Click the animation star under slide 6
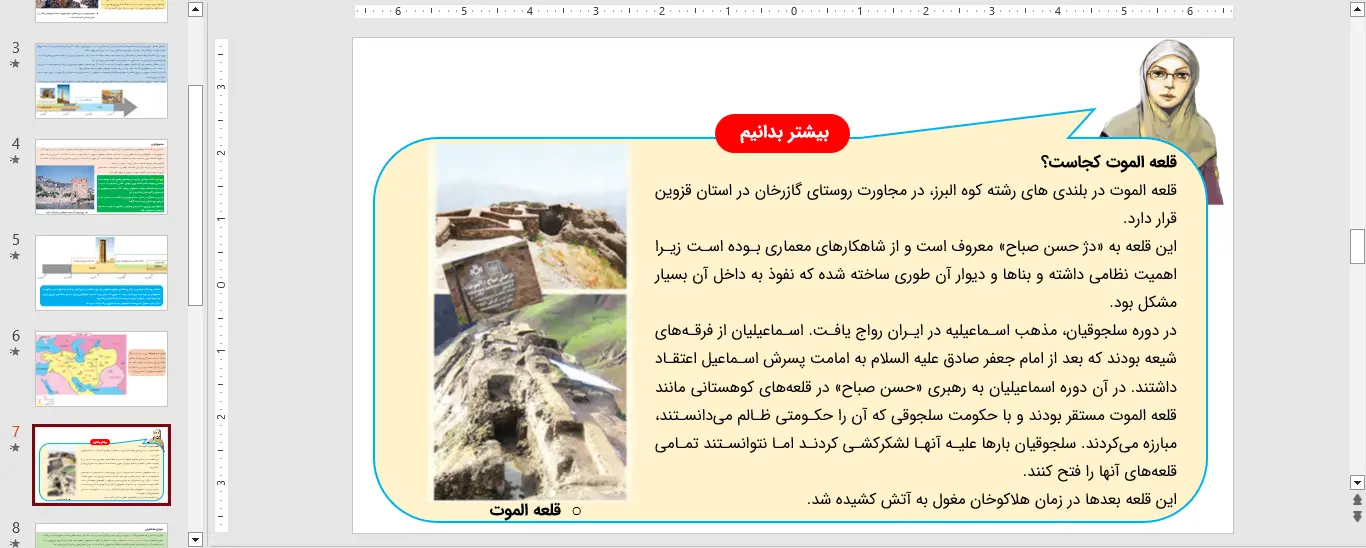The image size is (1366, 548). pos(15,352)
